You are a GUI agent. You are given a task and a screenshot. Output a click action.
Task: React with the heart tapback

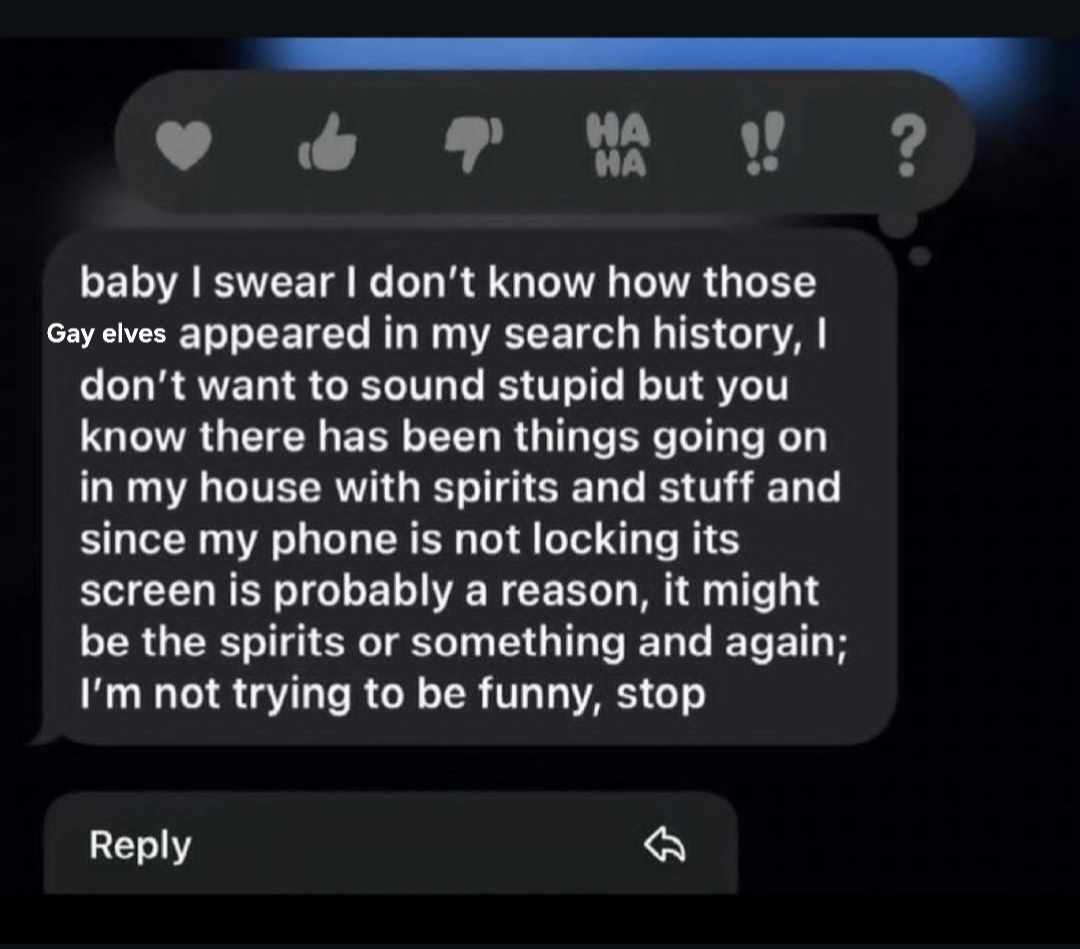pos(183,145)
